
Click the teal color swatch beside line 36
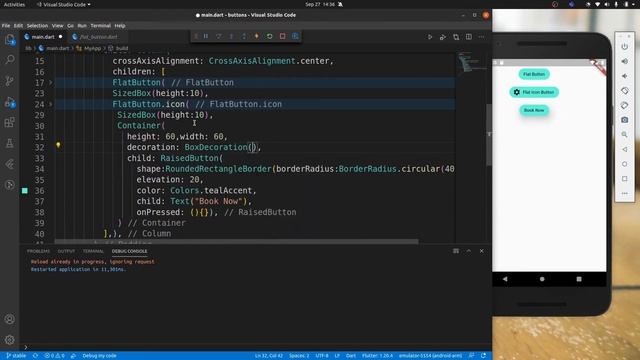click(25, 191)
